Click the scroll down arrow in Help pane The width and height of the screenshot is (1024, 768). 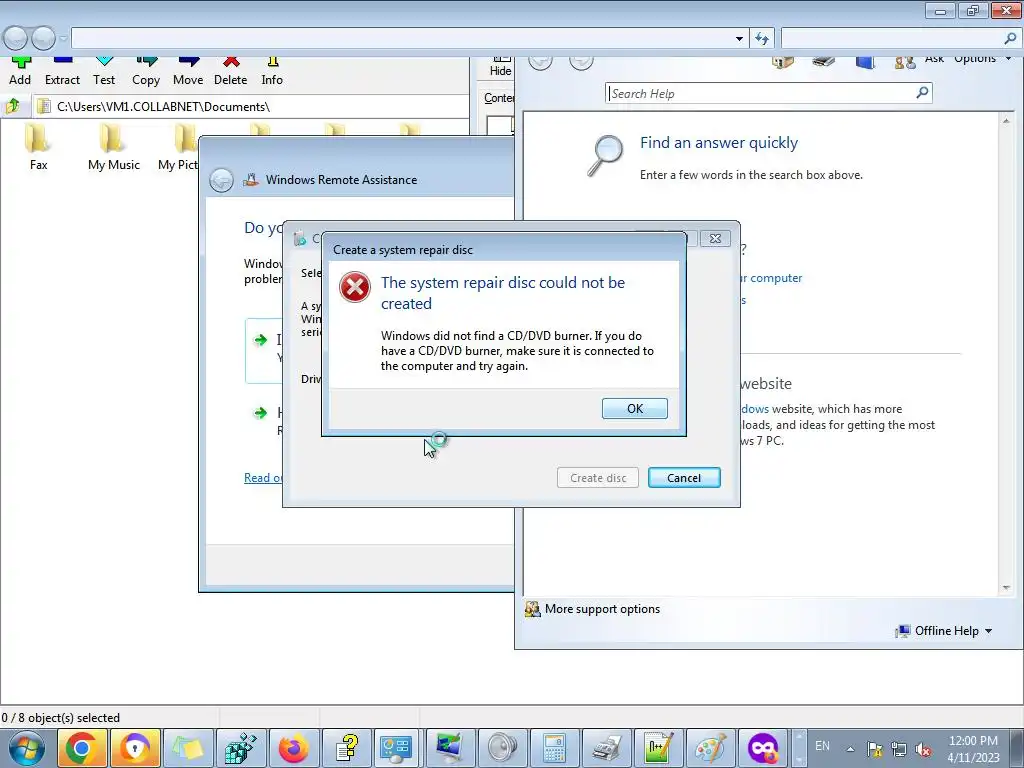1006,588
